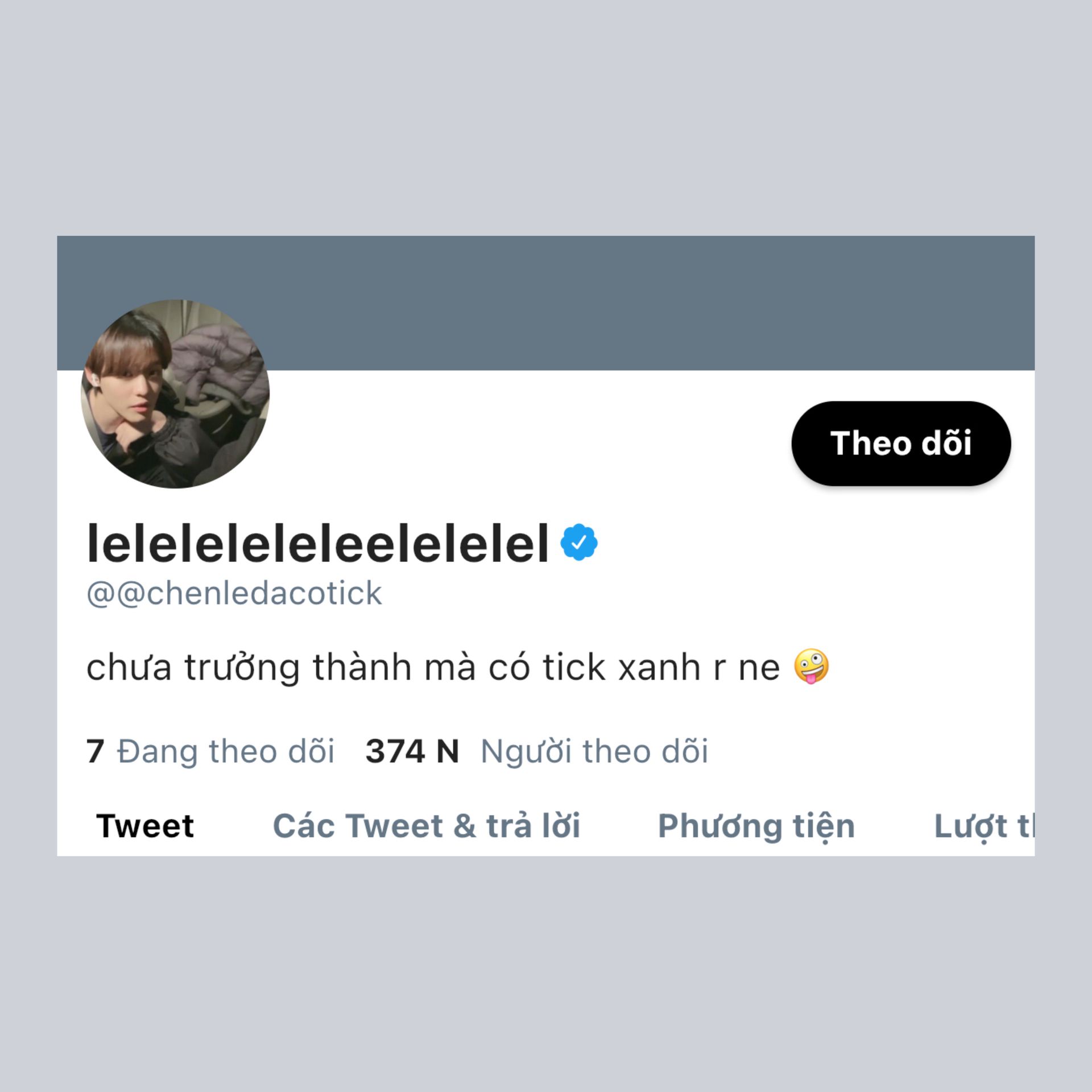Click the number 7 following count
The width and height of the screenshot is (1092, 1092).
click(x=96, y=751)
